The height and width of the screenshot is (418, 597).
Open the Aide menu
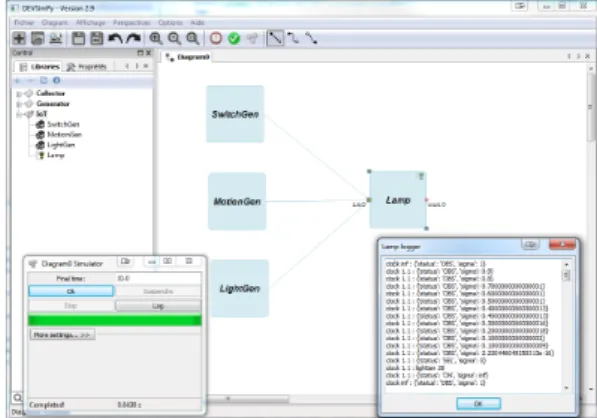pyautogui.click(x=197, y=22)
